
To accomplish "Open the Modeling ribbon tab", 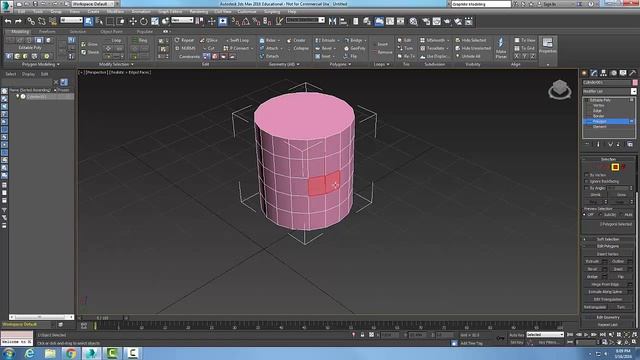I will (19, 31).
